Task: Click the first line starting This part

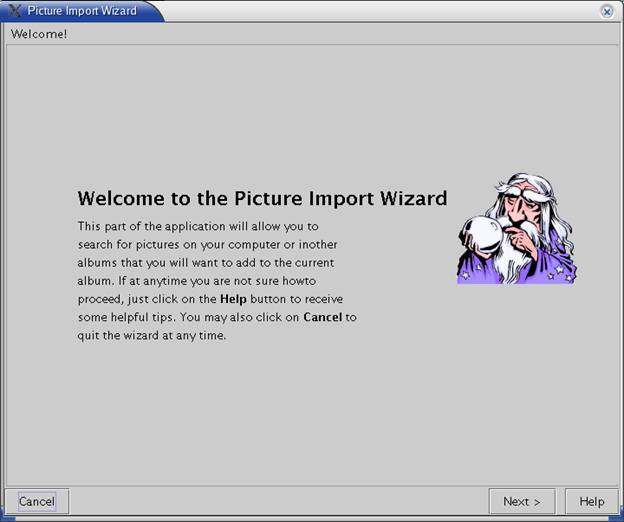Action: coord(198,226)
